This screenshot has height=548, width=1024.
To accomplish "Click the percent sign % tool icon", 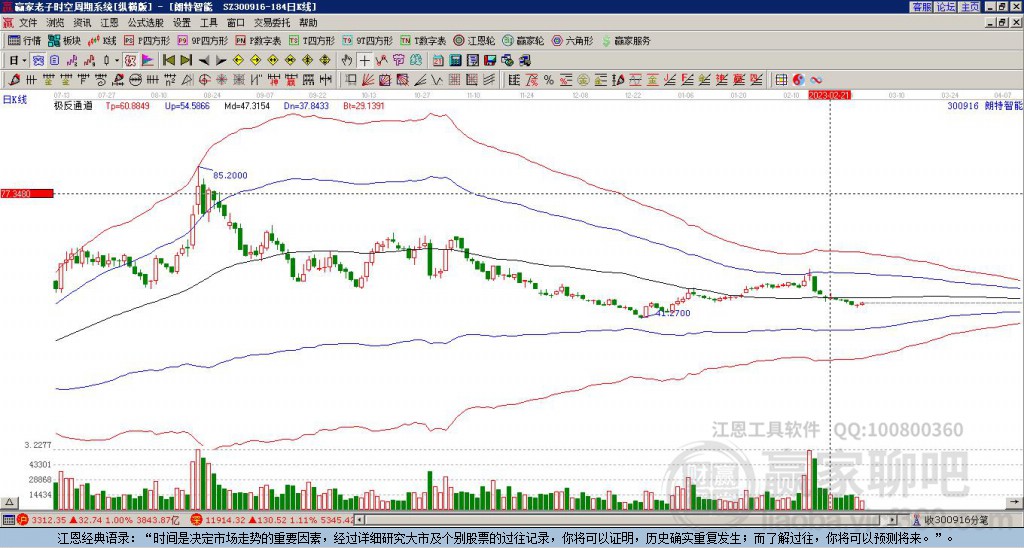I will [x=549, y=80].
